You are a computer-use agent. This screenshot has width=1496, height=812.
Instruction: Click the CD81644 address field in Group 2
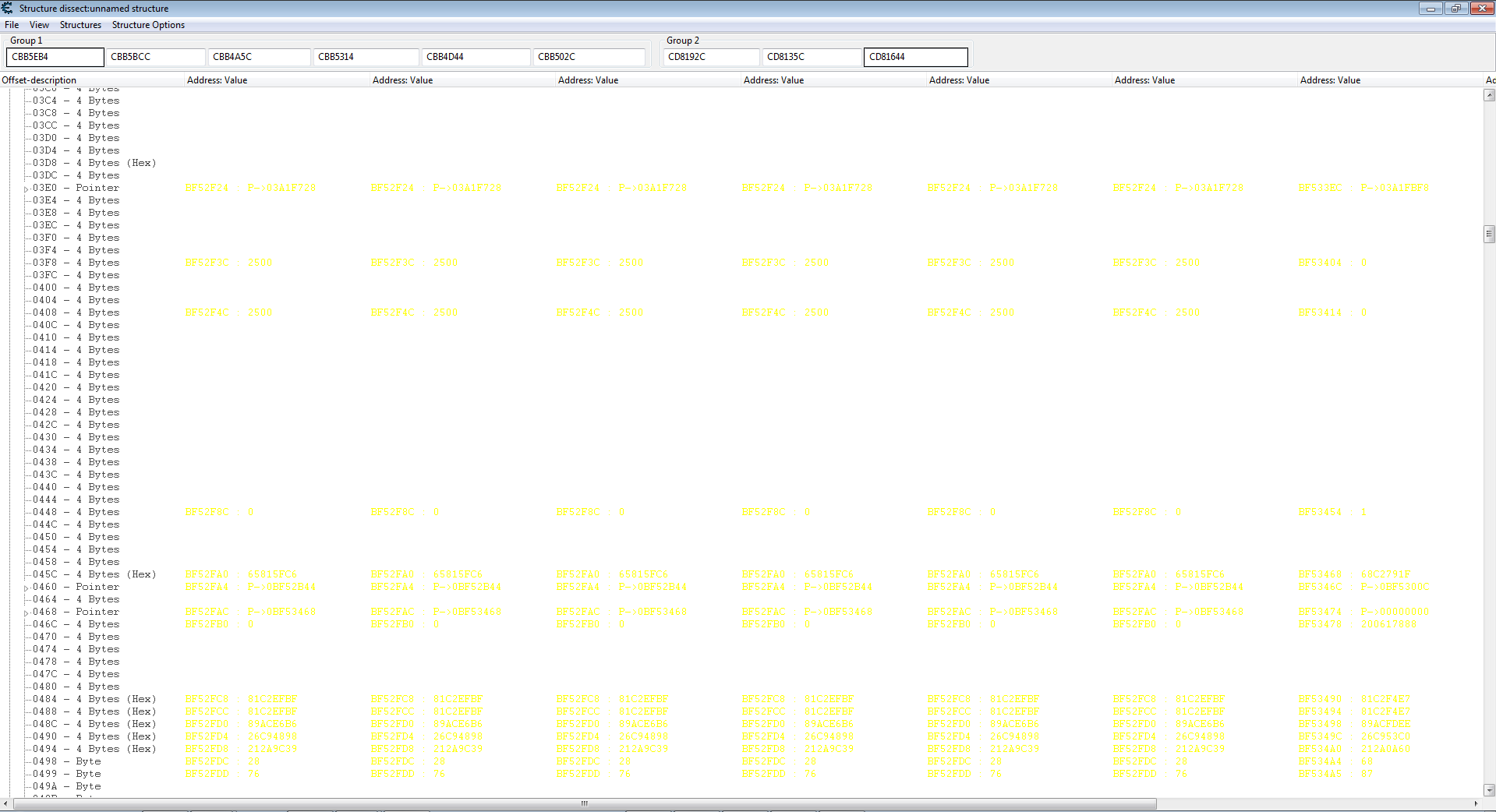916,57
